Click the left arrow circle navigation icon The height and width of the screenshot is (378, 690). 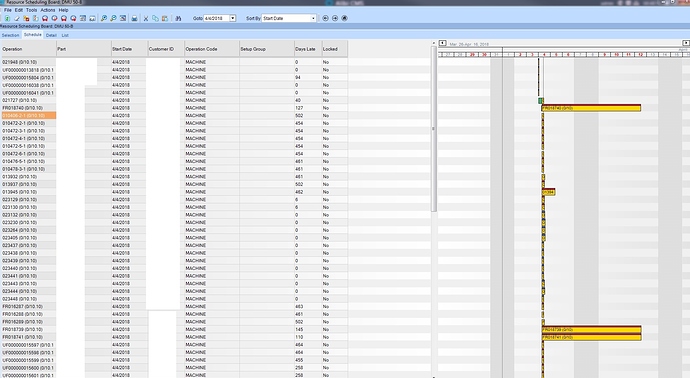tap(325, 18)
